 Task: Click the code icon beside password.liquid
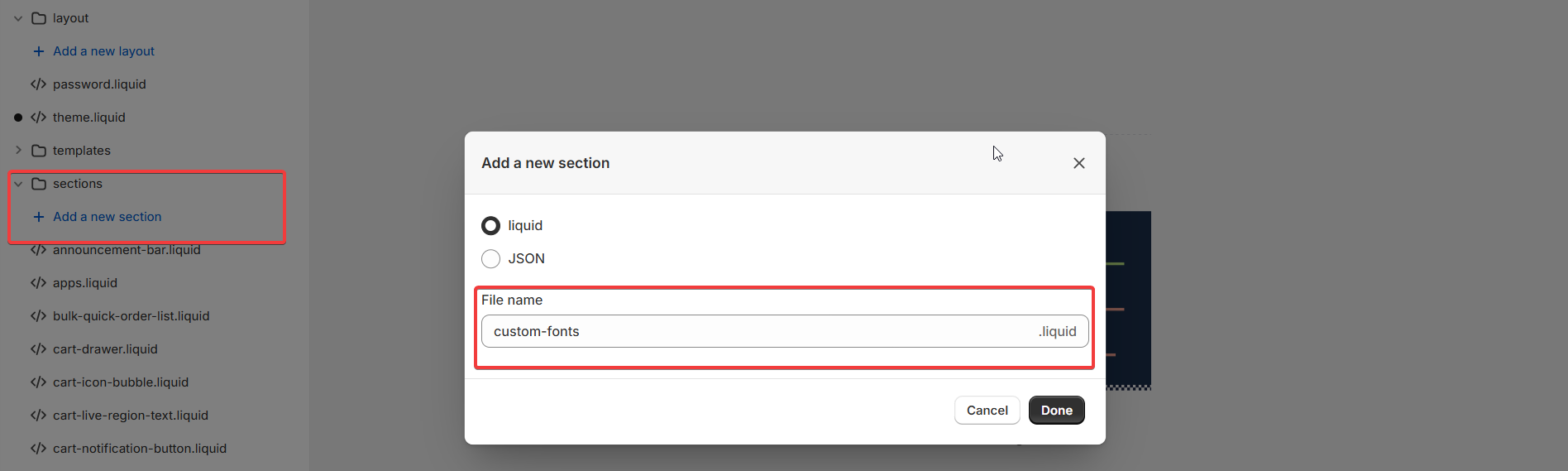point(38,84)
